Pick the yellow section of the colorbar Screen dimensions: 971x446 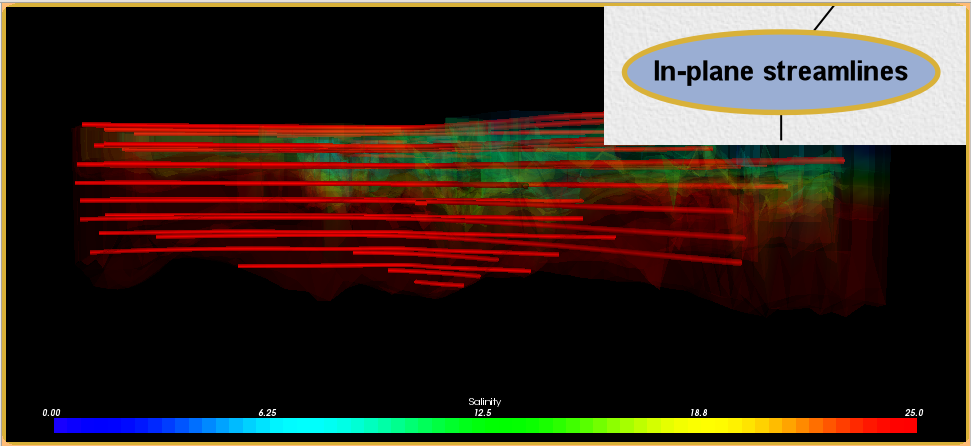(x=680, y=426)
